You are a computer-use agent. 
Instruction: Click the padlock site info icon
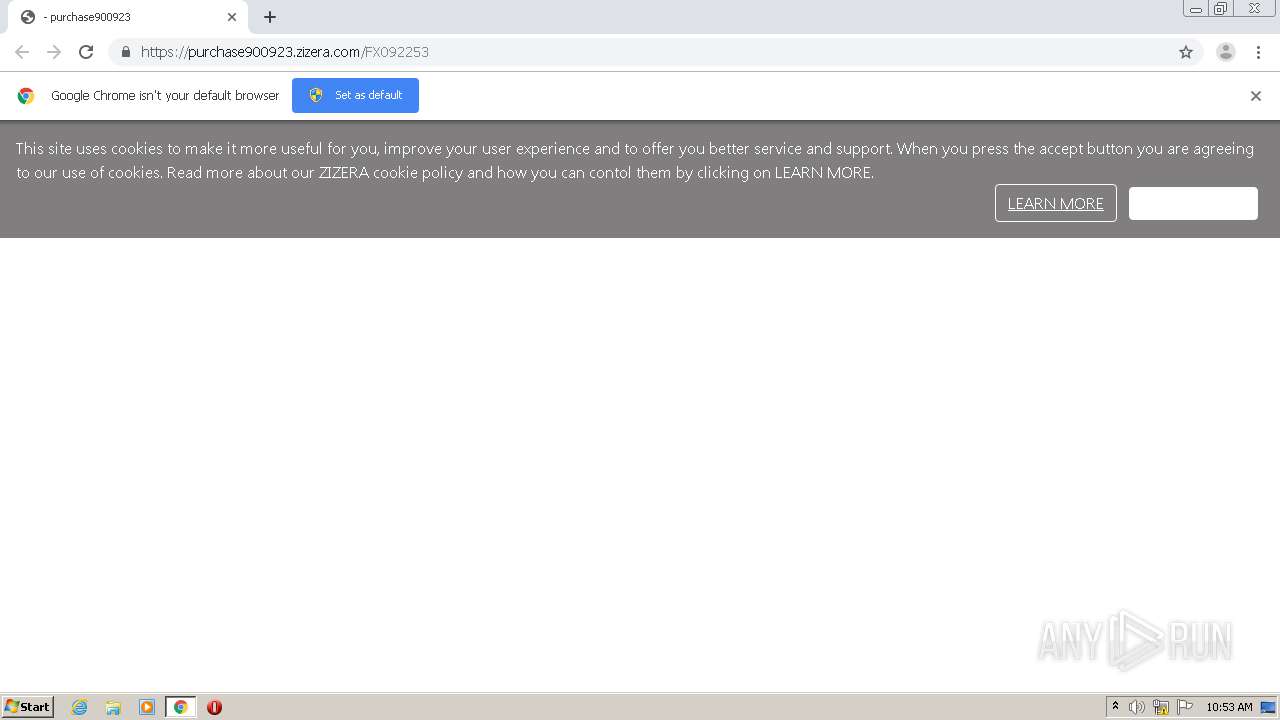click(125, 52)
